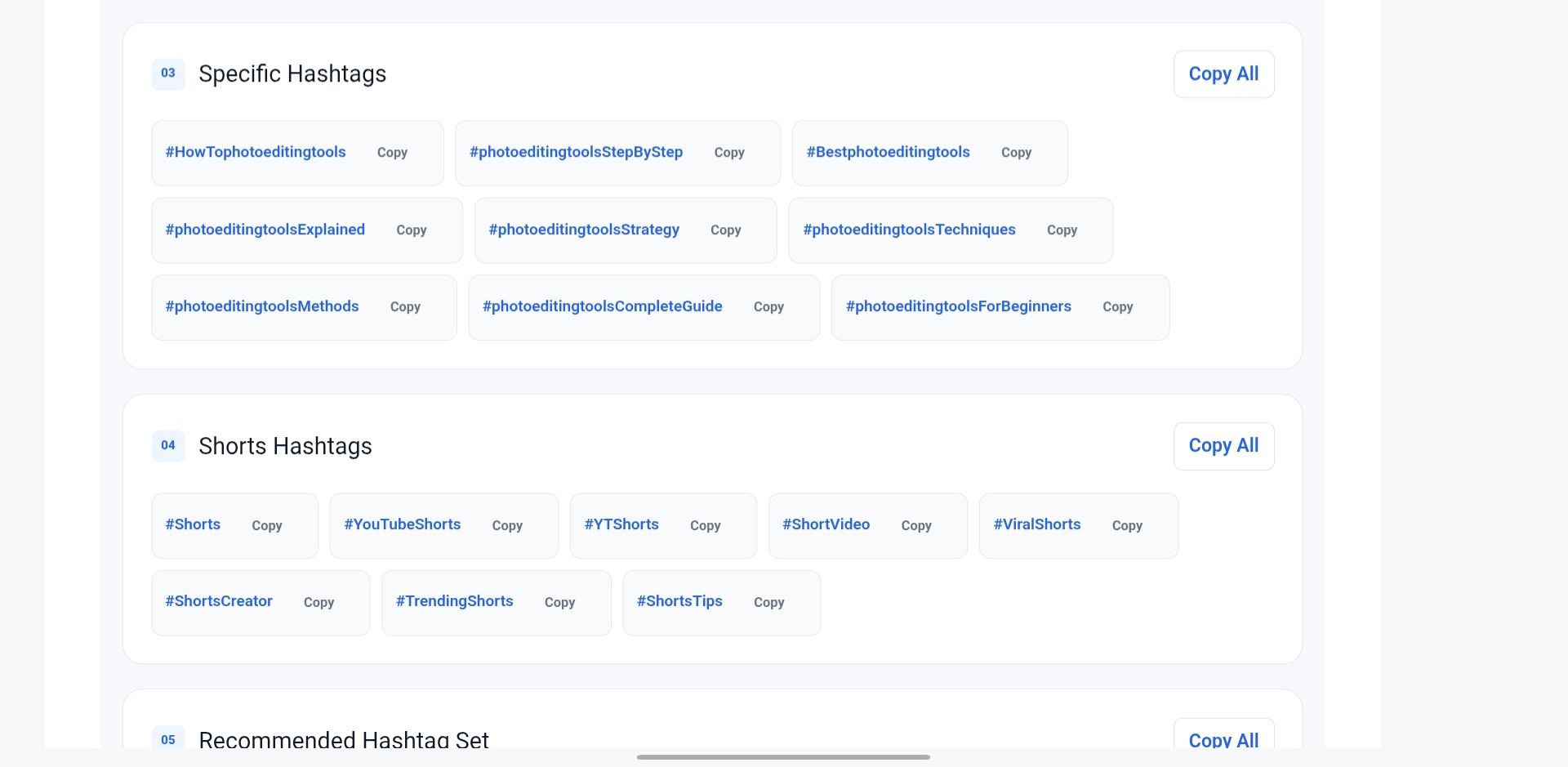1568x767 pixels.
Task: Copy the #ShortsCreator hashtag
Action: (x=318, y=603)
